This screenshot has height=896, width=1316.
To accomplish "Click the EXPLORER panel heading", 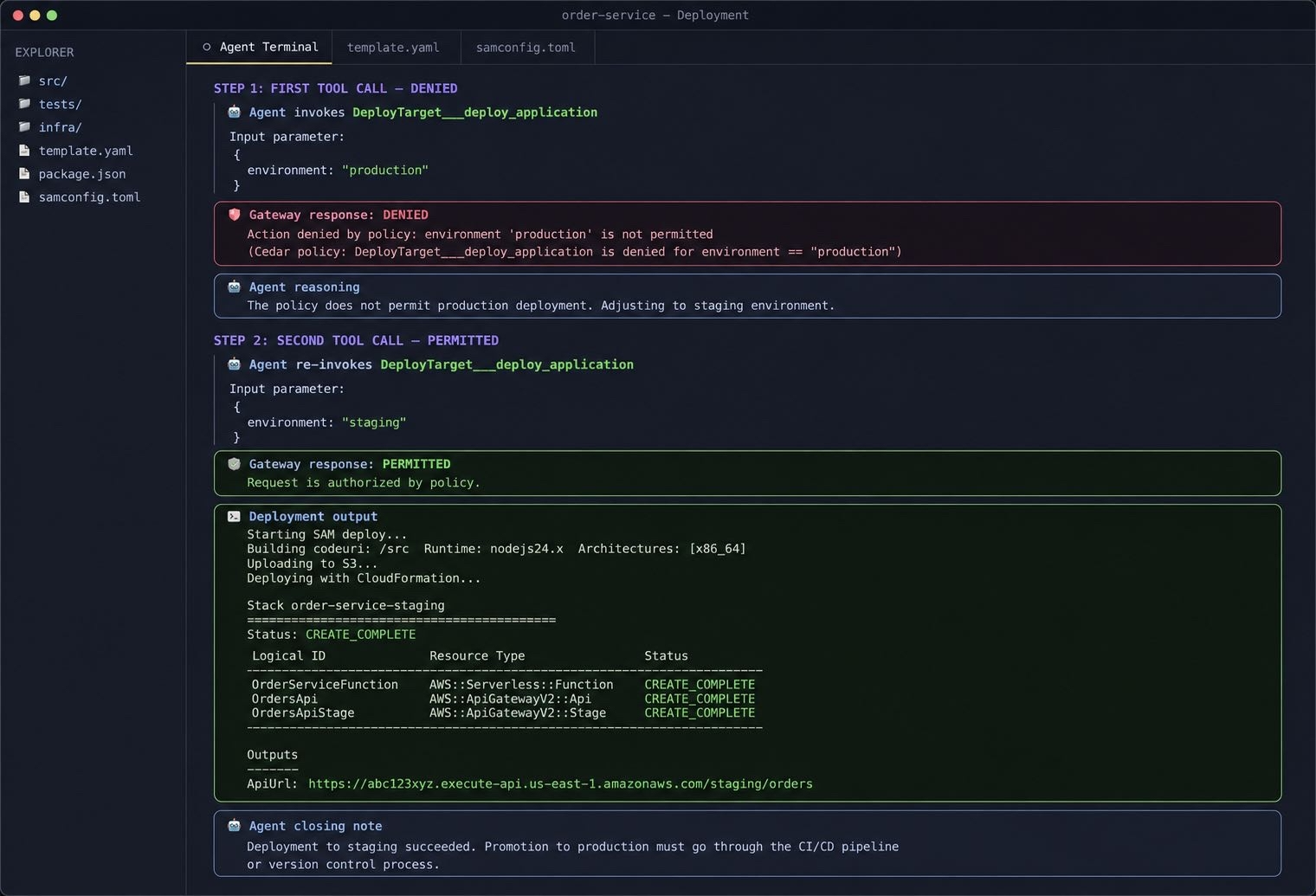I will pos(44,52).
